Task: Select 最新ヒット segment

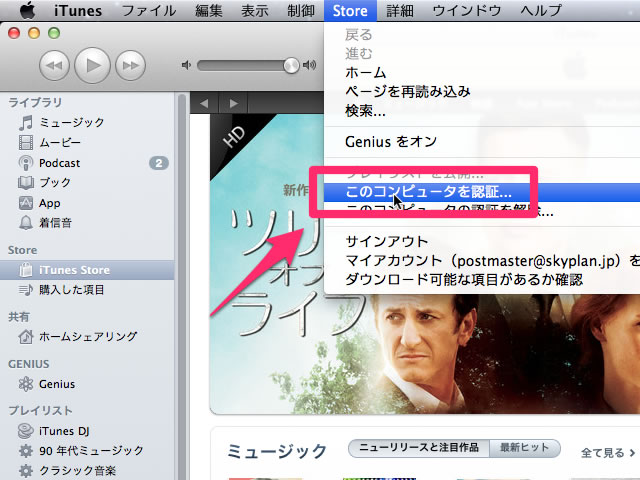Action: pos(525,448)
